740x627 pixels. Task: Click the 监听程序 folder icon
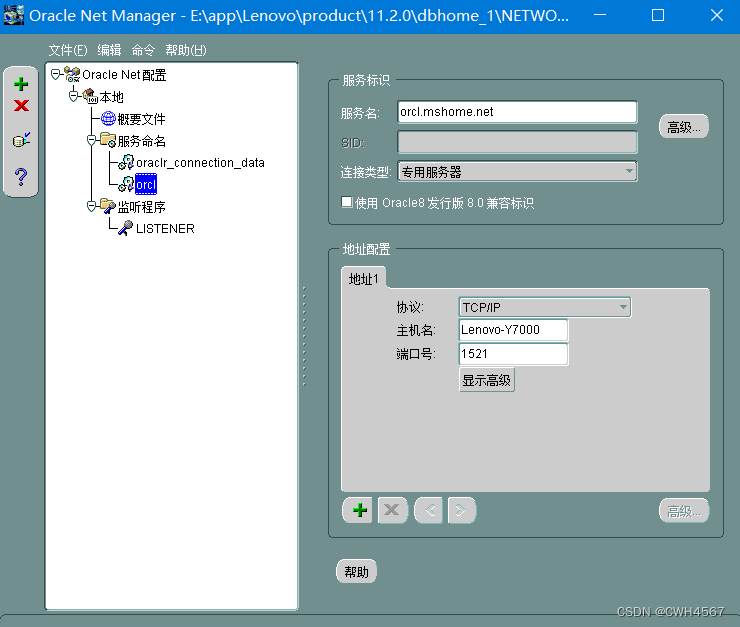coord(108,206)
